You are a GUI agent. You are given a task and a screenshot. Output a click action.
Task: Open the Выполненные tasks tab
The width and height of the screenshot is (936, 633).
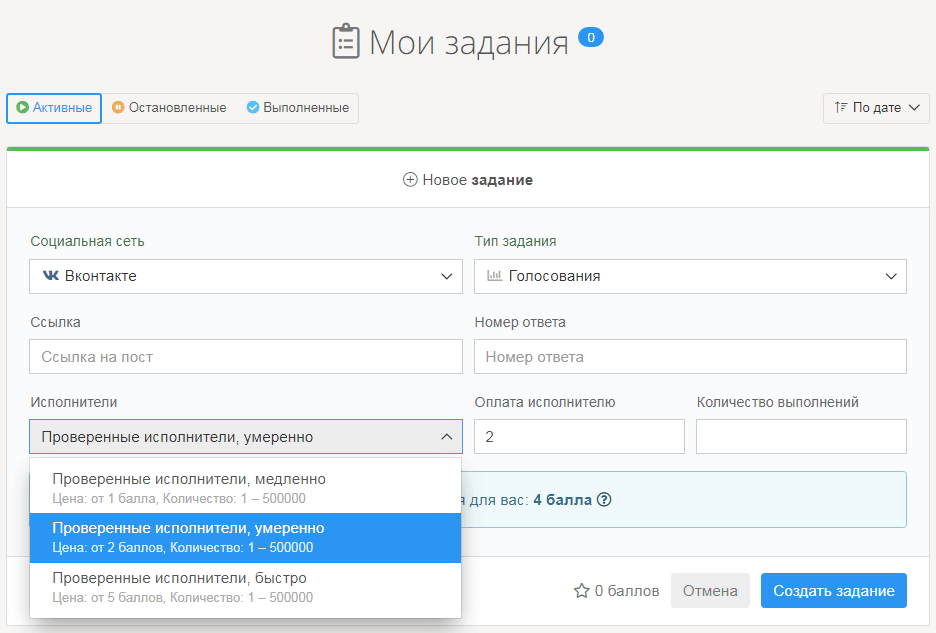click(x=298, y=108)
